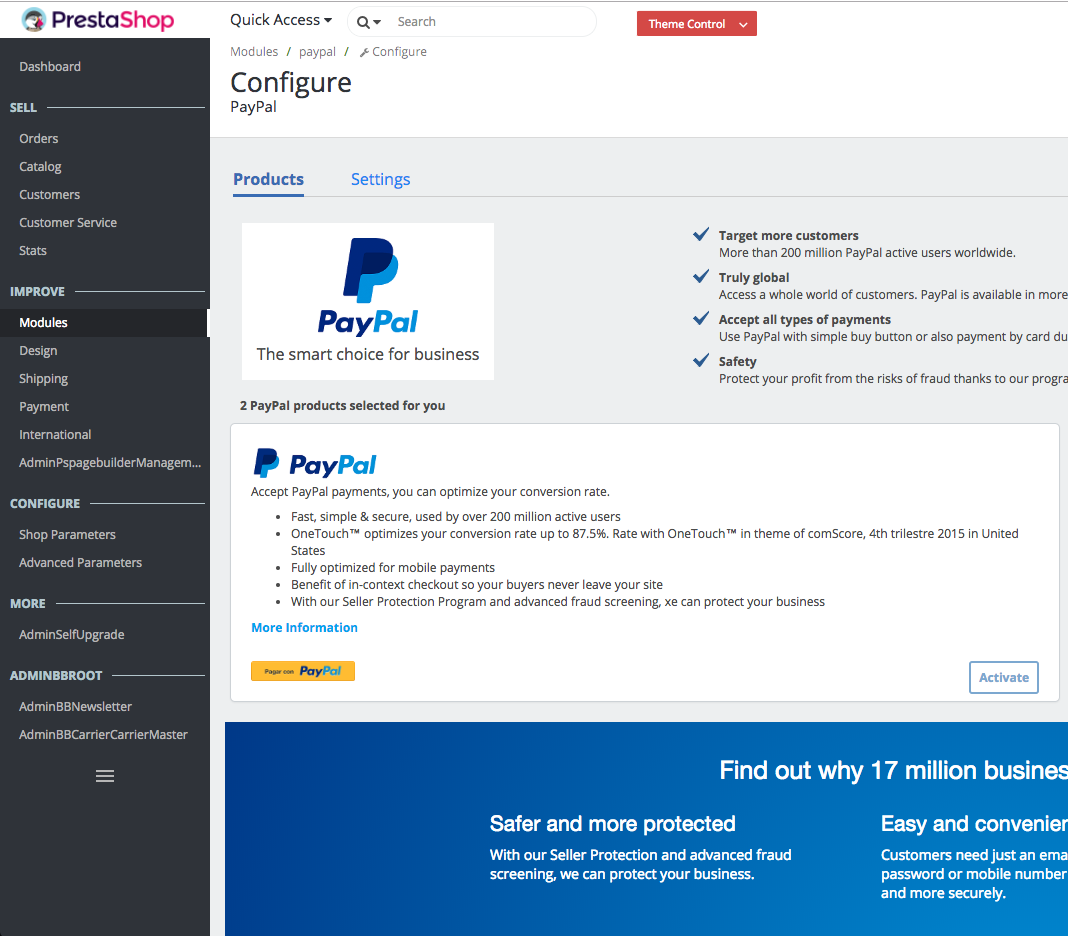This screenshot has width=1068, height=936.
Task: Click the yellow Pagar con PayPal badge
Action: [303, 671]
